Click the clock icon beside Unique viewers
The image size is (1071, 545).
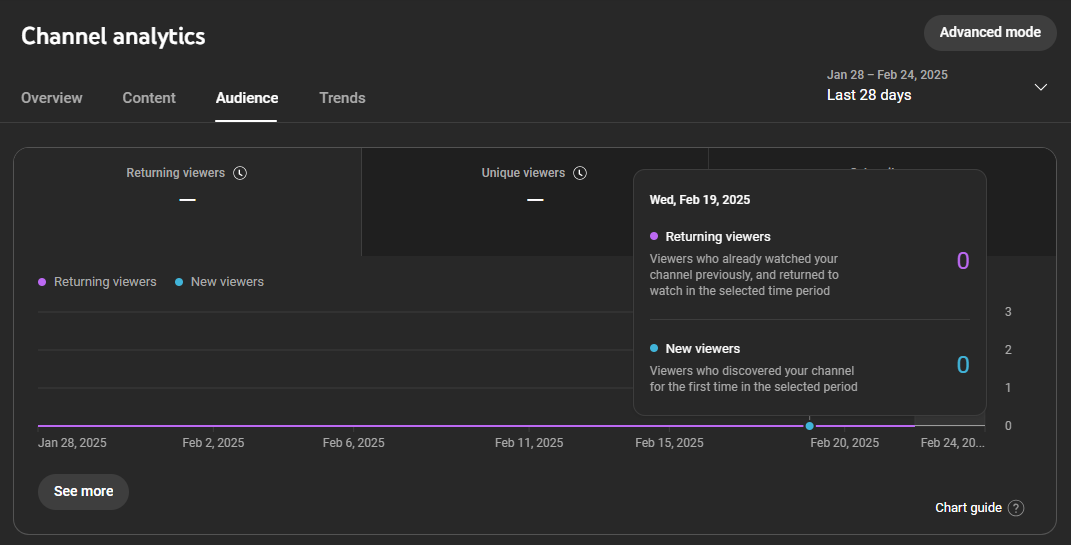click(x=580, y=173)
